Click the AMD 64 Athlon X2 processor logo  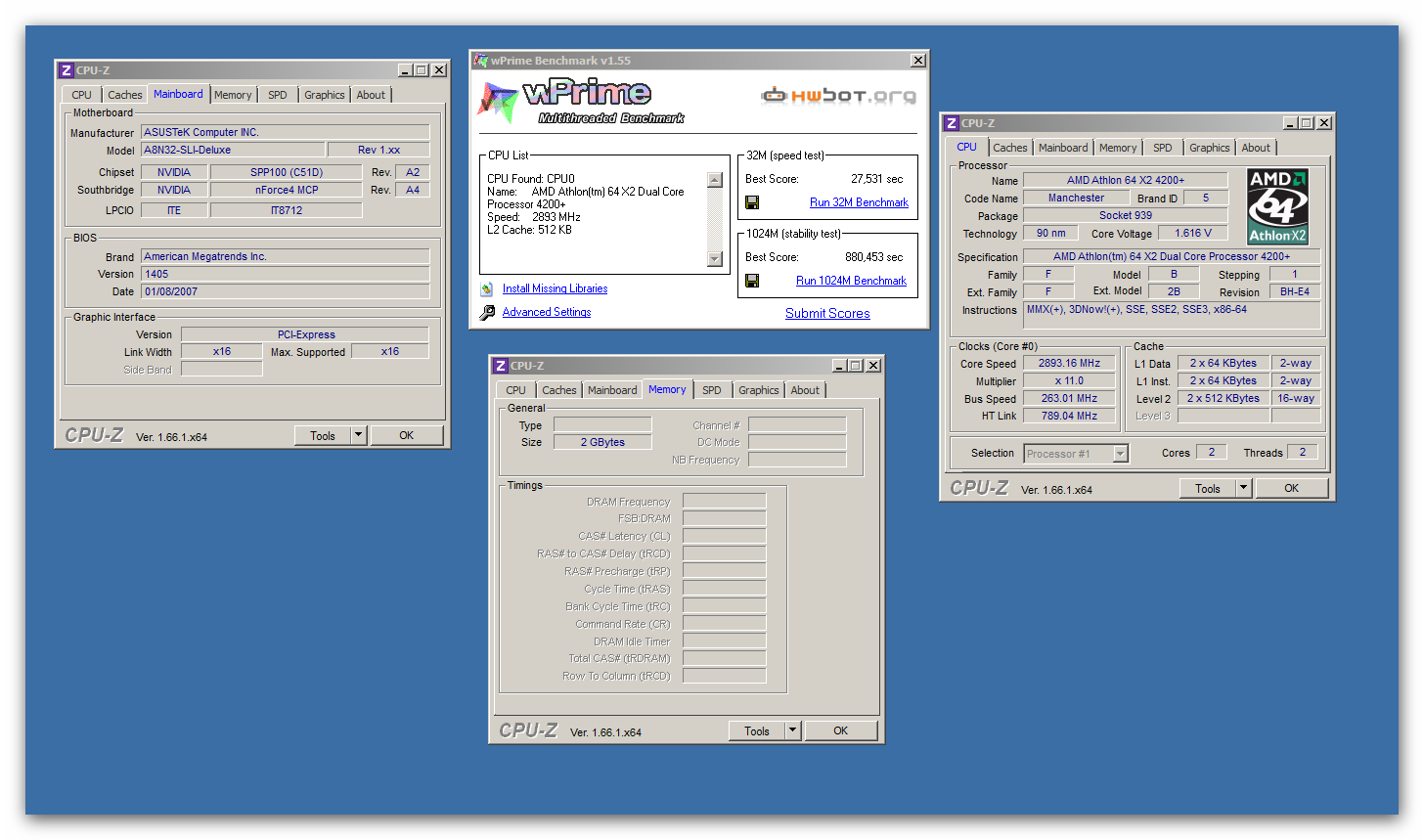click(1277, 206)
